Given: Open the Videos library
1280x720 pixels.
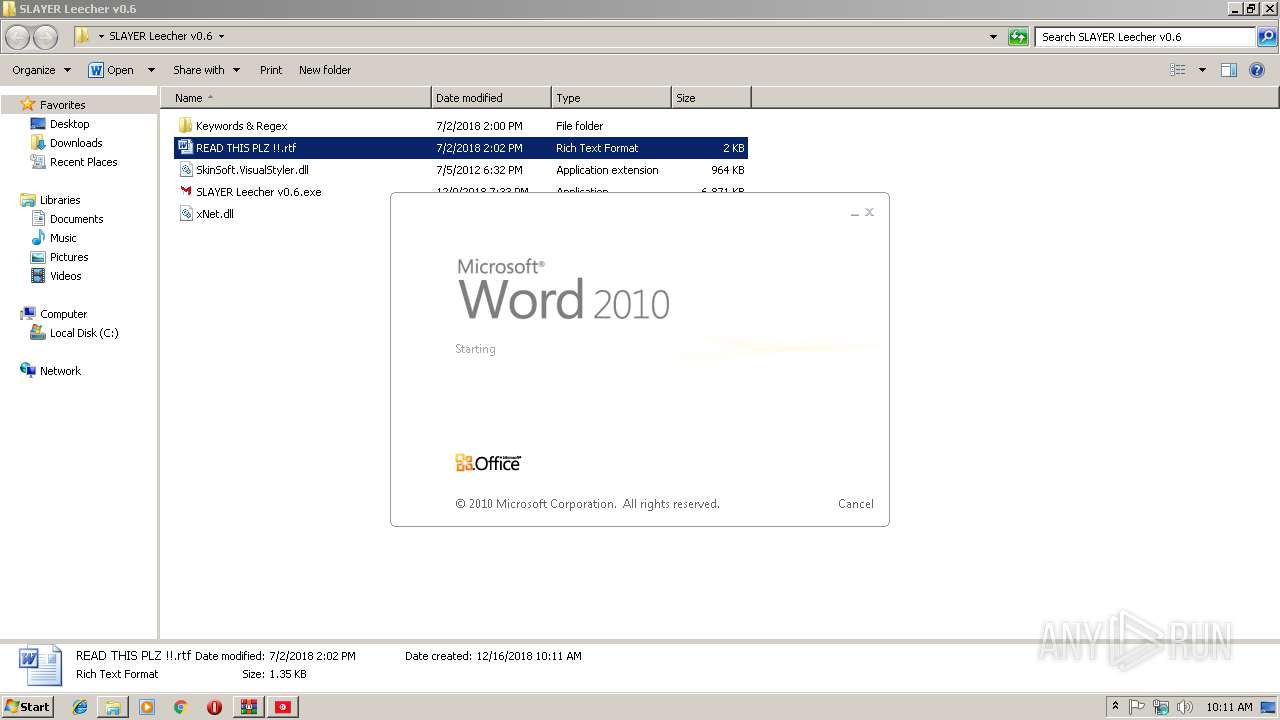Looking at the screenshot, I should 65,276.
